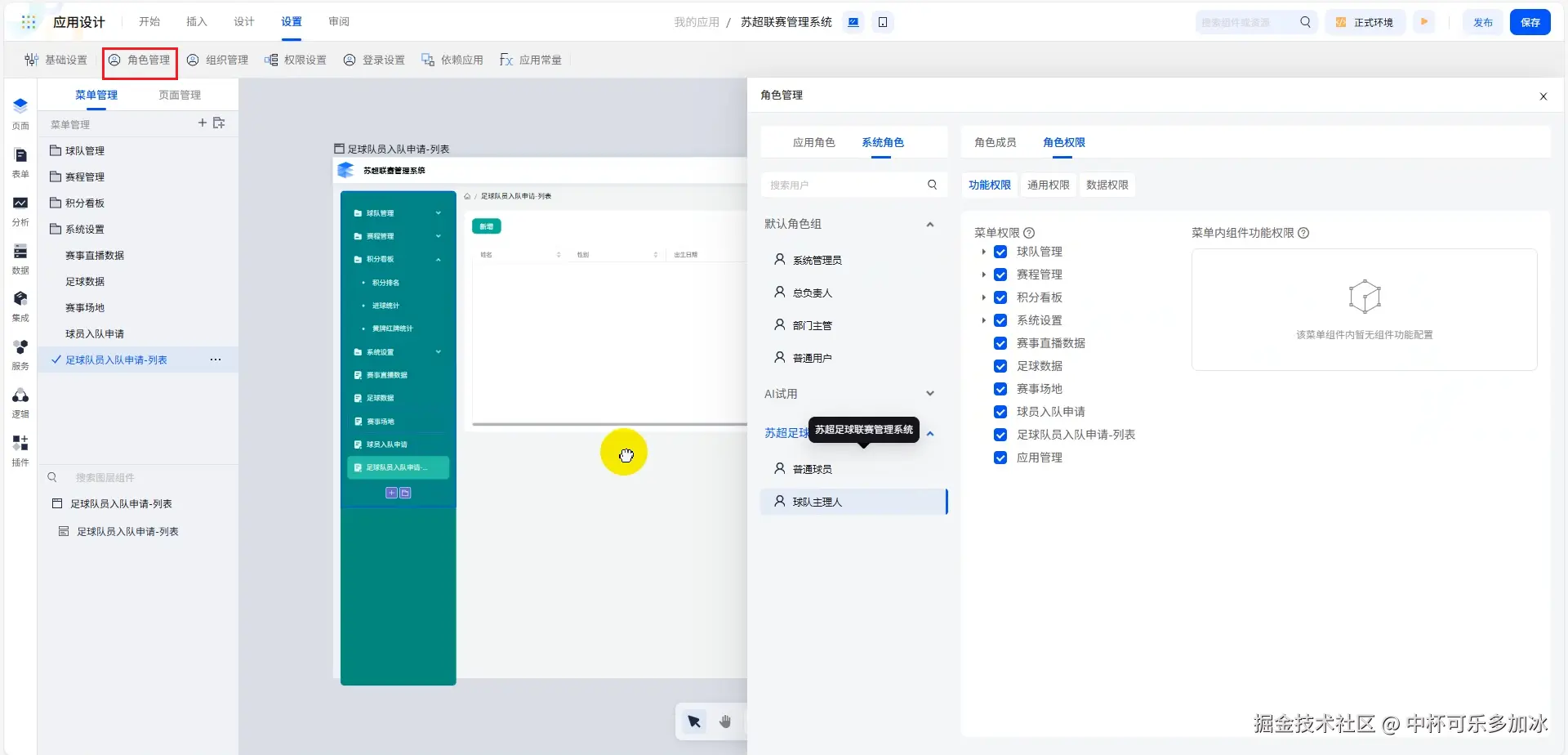Switch to 角色成员 tab
Screen dimensions: 1568x755
coord(996,142)
